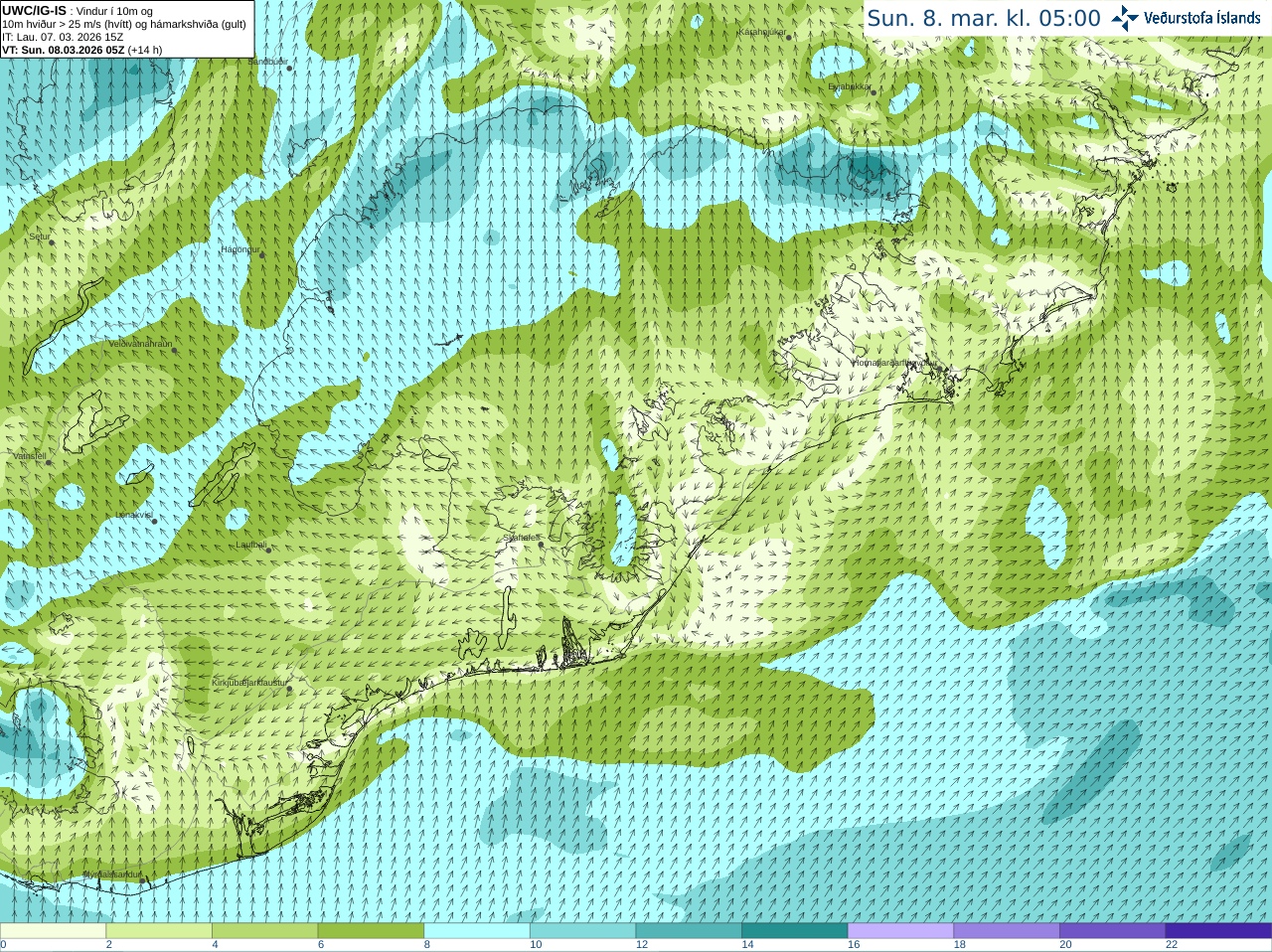Select the Hágöngur station label
The image size is (1272, 952).
pyautogui.click(x=240, y=249)
